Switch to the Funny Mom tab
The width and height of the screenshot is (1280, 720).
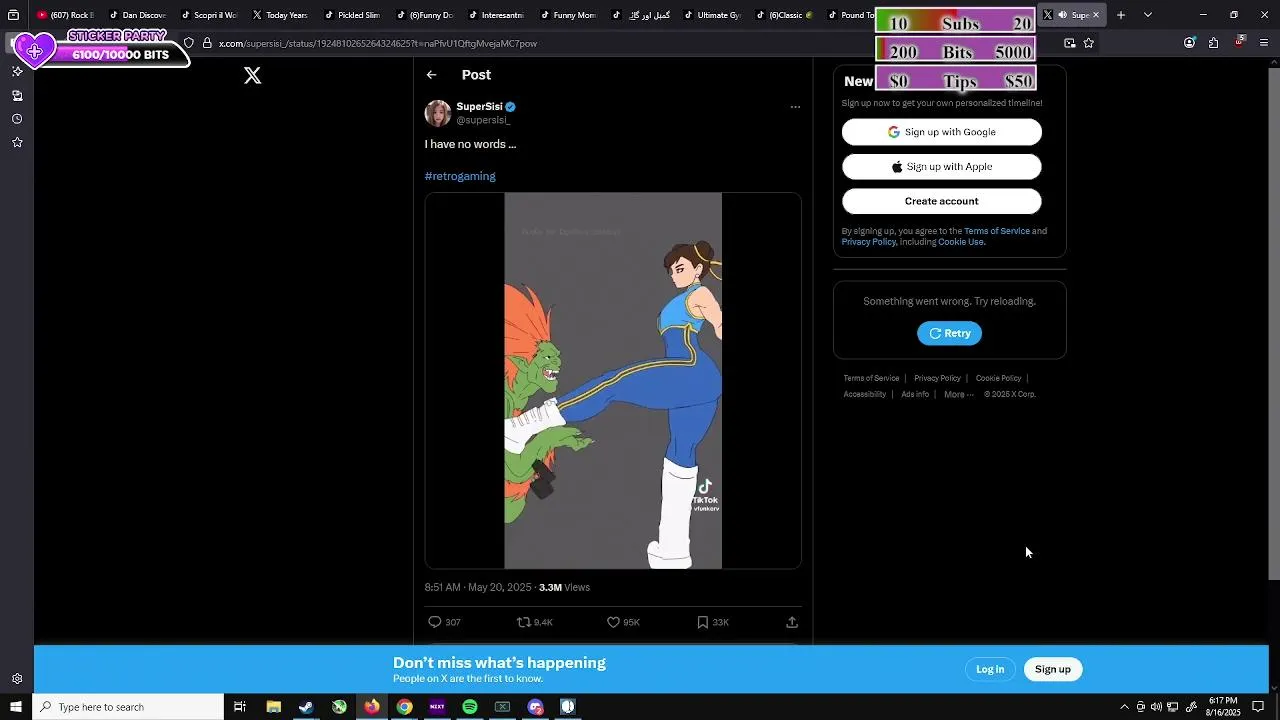coord(568,15)
